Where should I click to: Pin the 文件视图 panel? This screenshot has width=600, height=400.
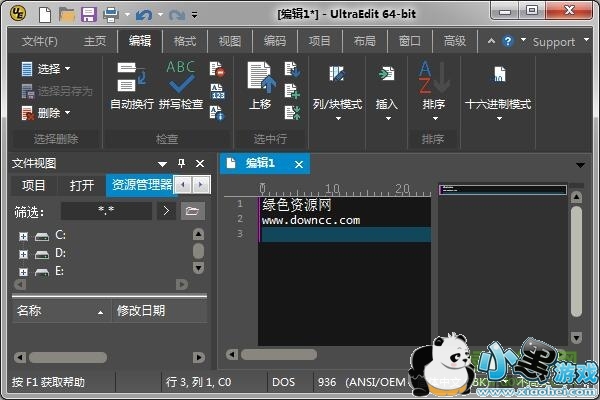tap(181, 163)
